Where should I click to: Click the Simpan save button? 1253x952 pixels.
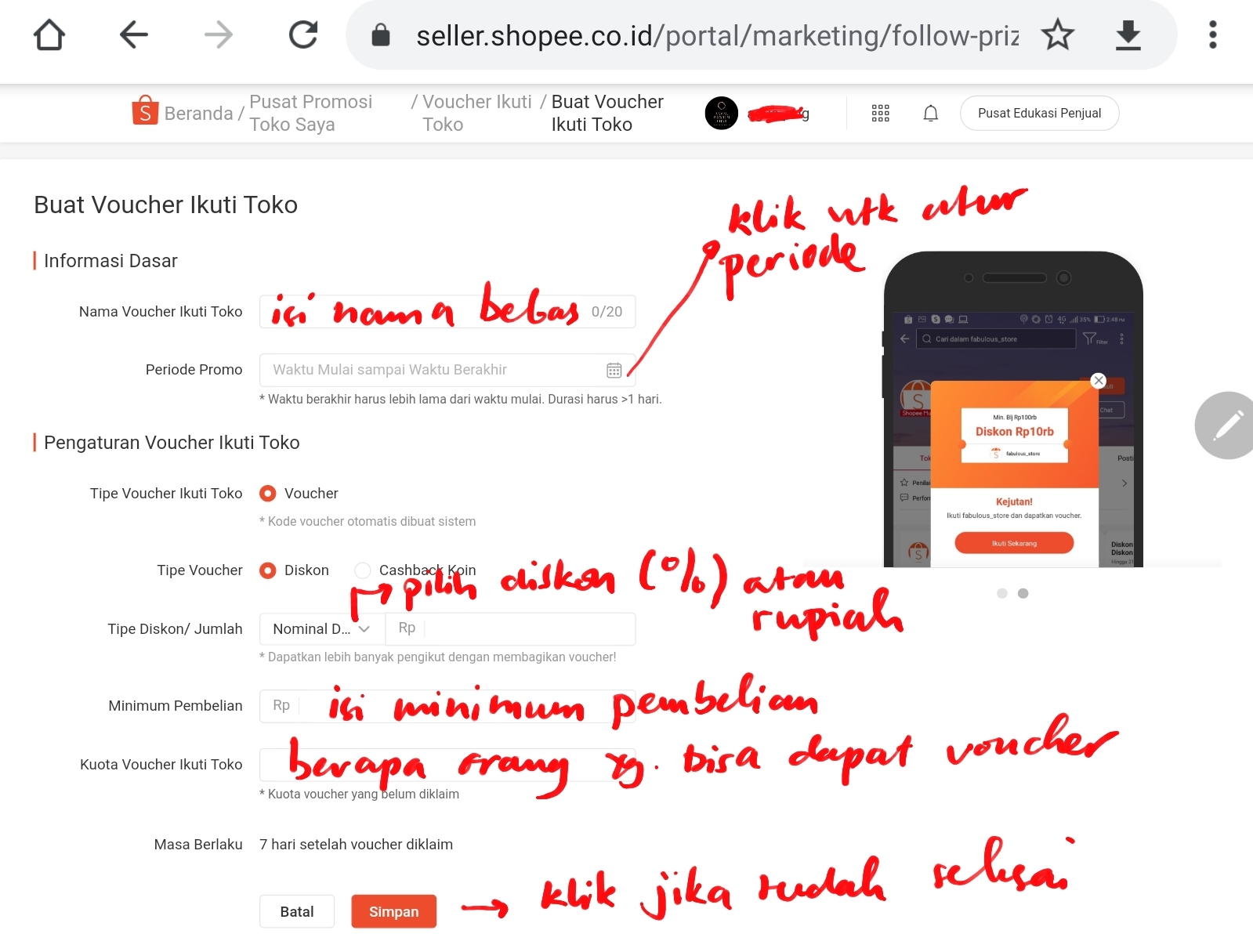tap(393, 911)
